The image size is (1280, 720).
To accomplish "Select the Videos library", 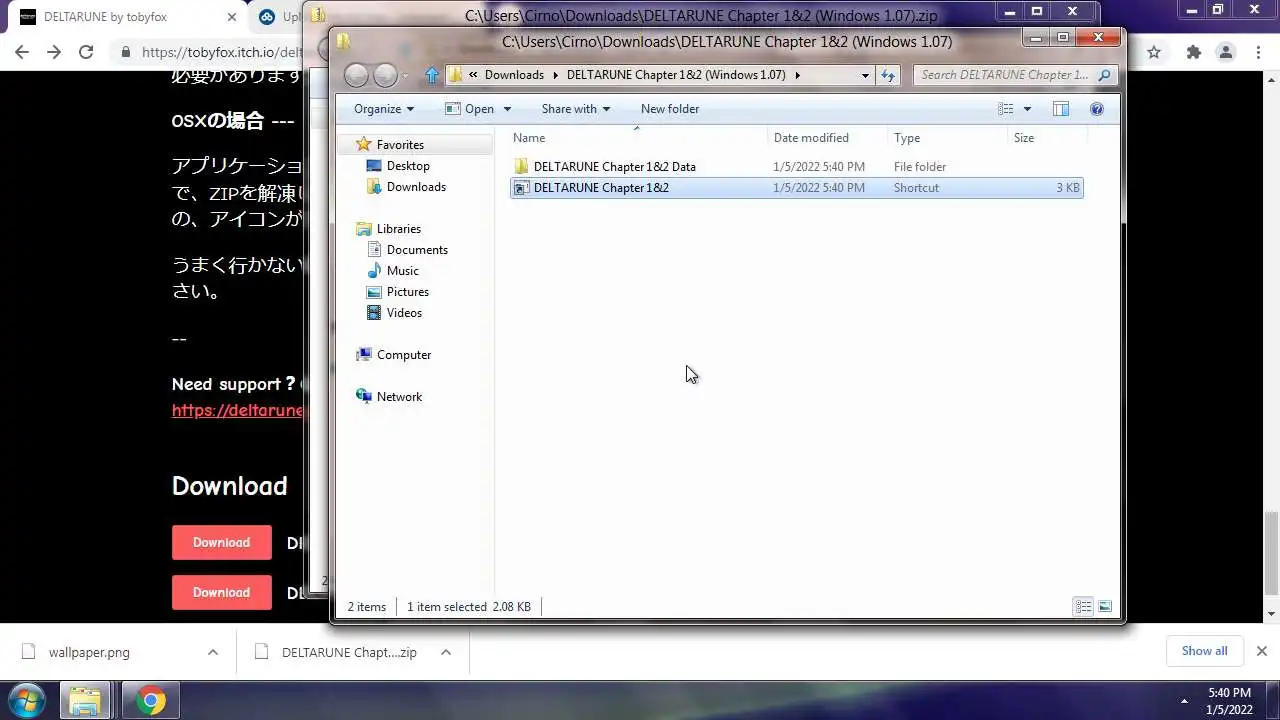I will coord(404,313).
